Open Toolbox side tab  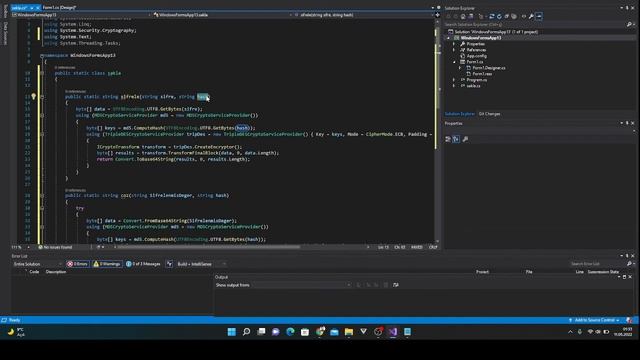[5, 11]
